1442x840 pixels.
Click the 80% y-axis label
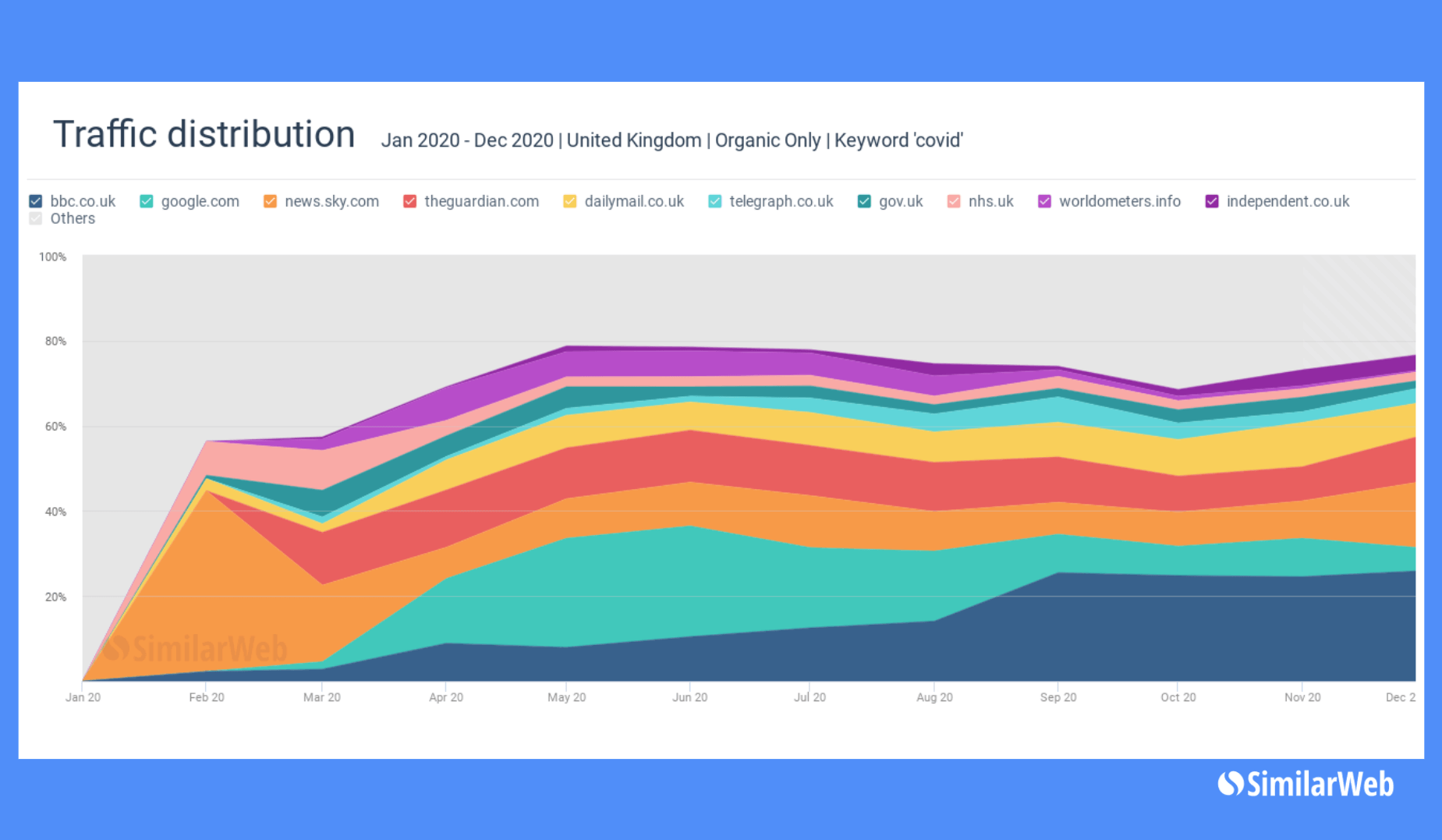click(55, 341)
